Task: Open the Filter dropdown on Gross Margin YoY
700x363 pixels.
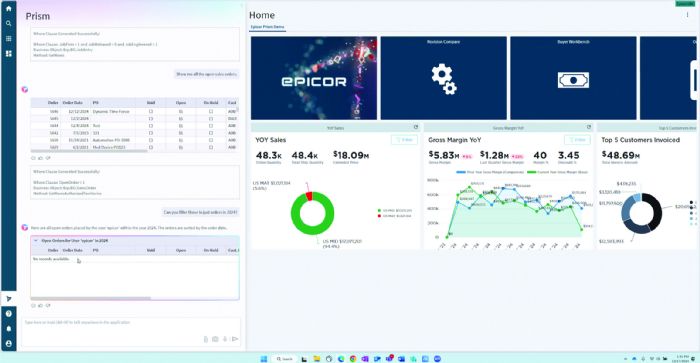Action: tap(577, 140)
